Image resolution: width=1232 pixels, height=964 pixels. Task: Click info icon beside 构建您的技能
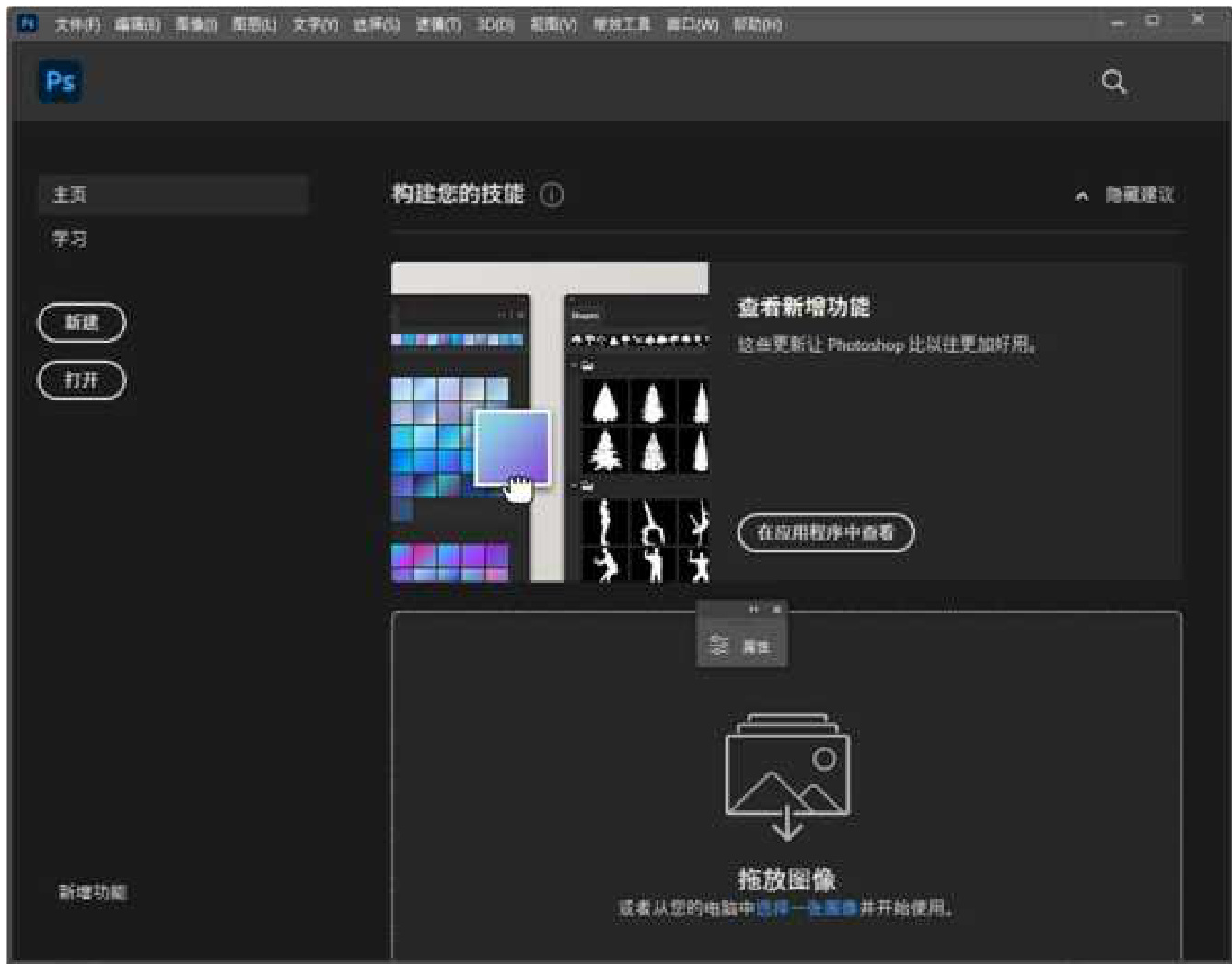coord(552,194)
